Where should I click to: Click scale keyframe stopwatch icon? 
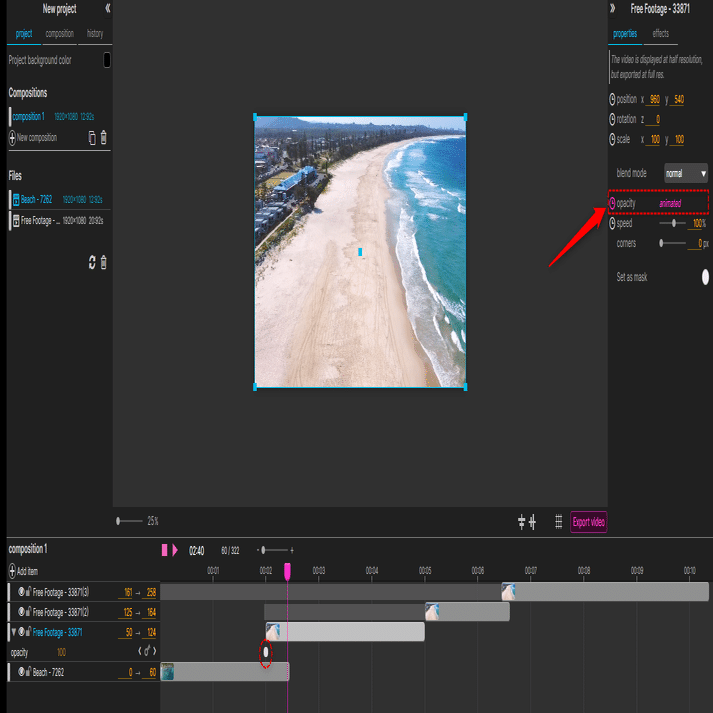point(612,139)
